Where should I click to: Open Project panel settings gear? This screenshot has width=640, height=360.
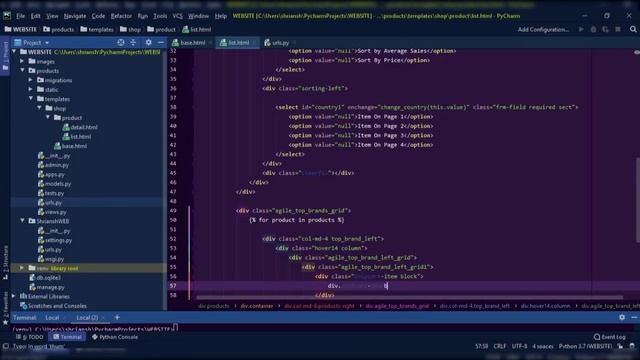[x=149, y=42]
